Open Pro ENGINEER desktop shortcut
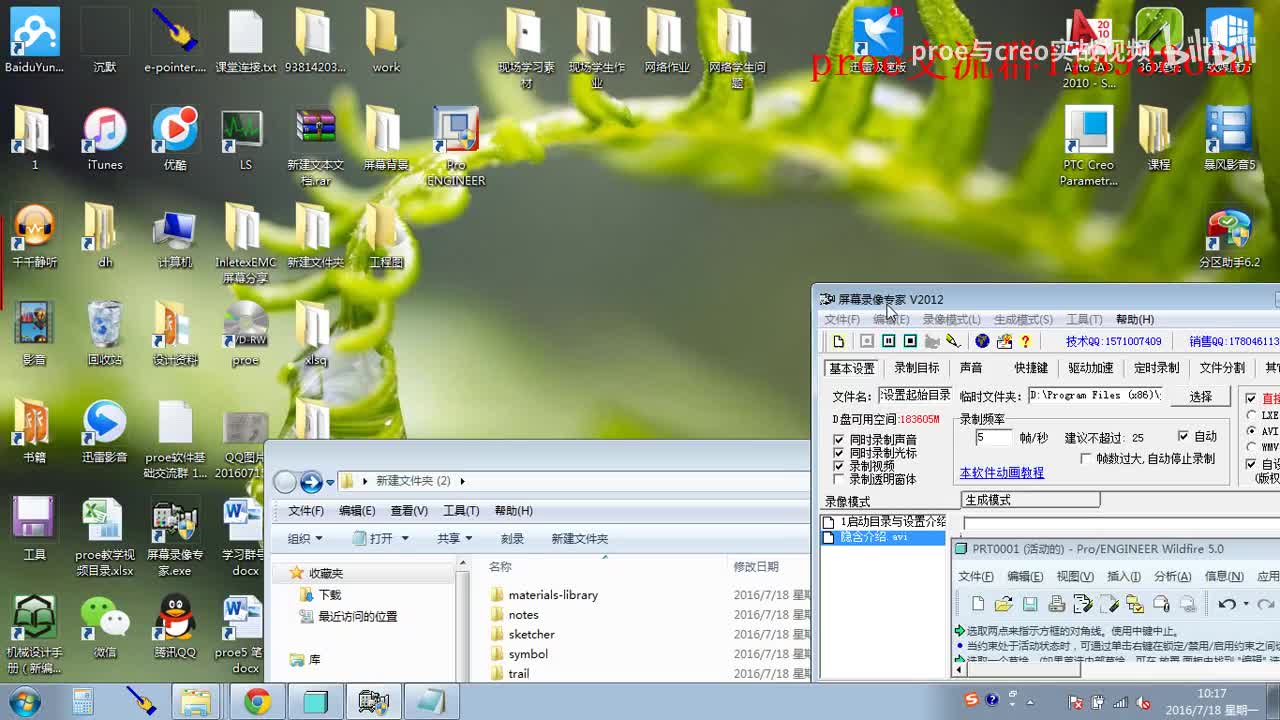 tap(456, 145)
